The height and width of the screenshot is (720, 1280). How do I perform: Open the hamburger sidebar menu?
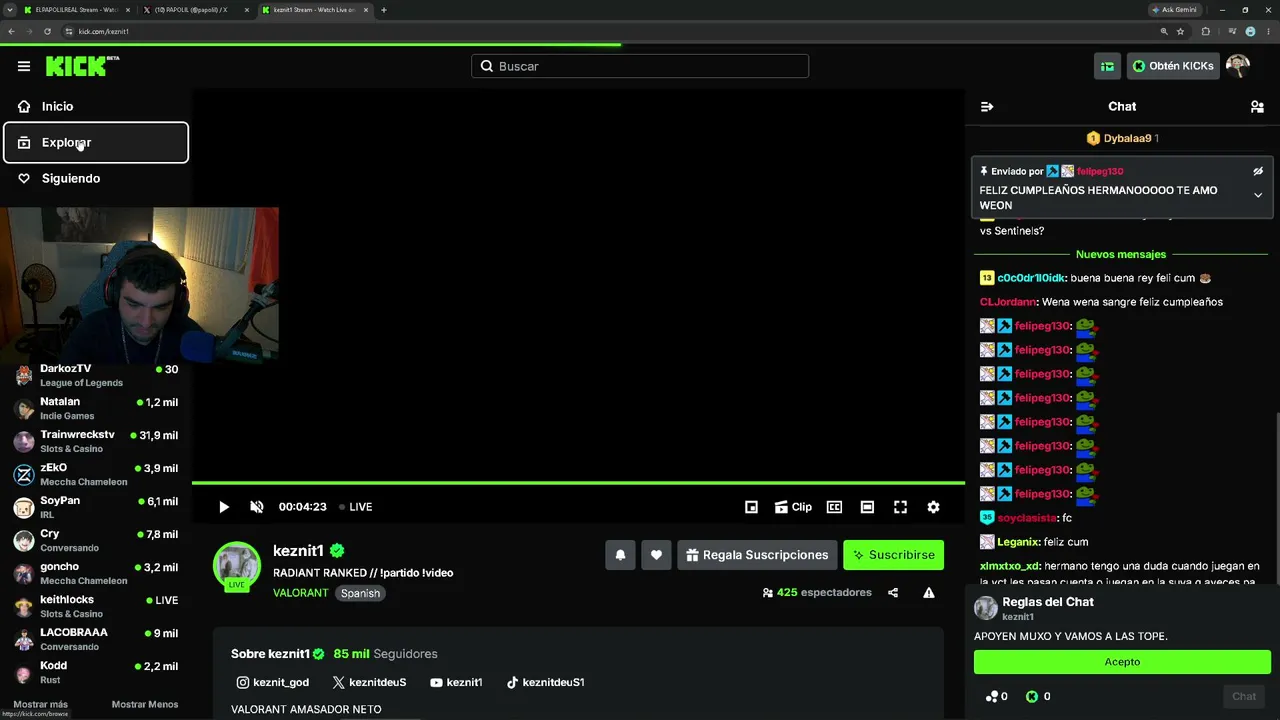[24, 66]
